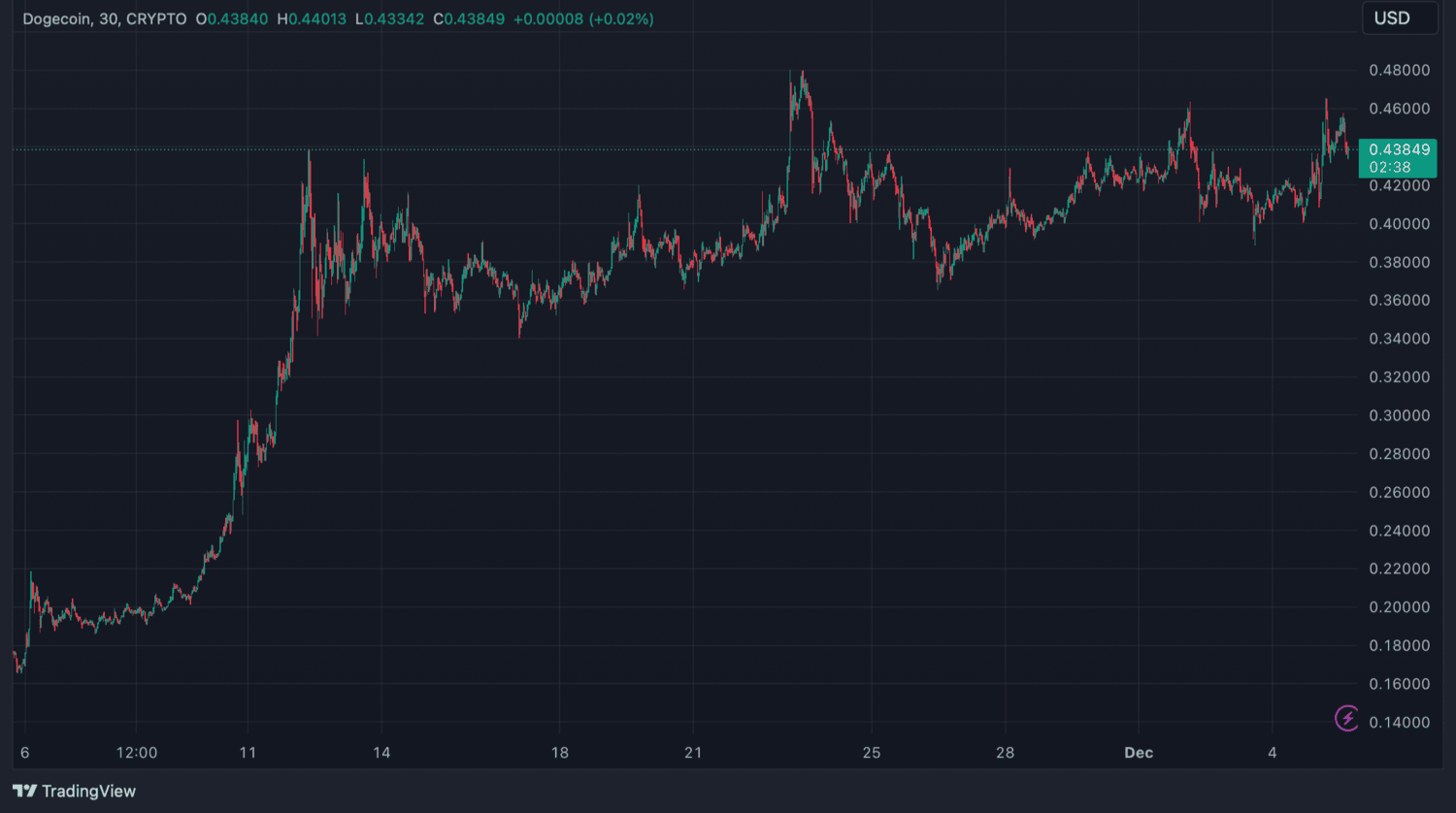Select the close price value C0.43849

coord(469,19)
